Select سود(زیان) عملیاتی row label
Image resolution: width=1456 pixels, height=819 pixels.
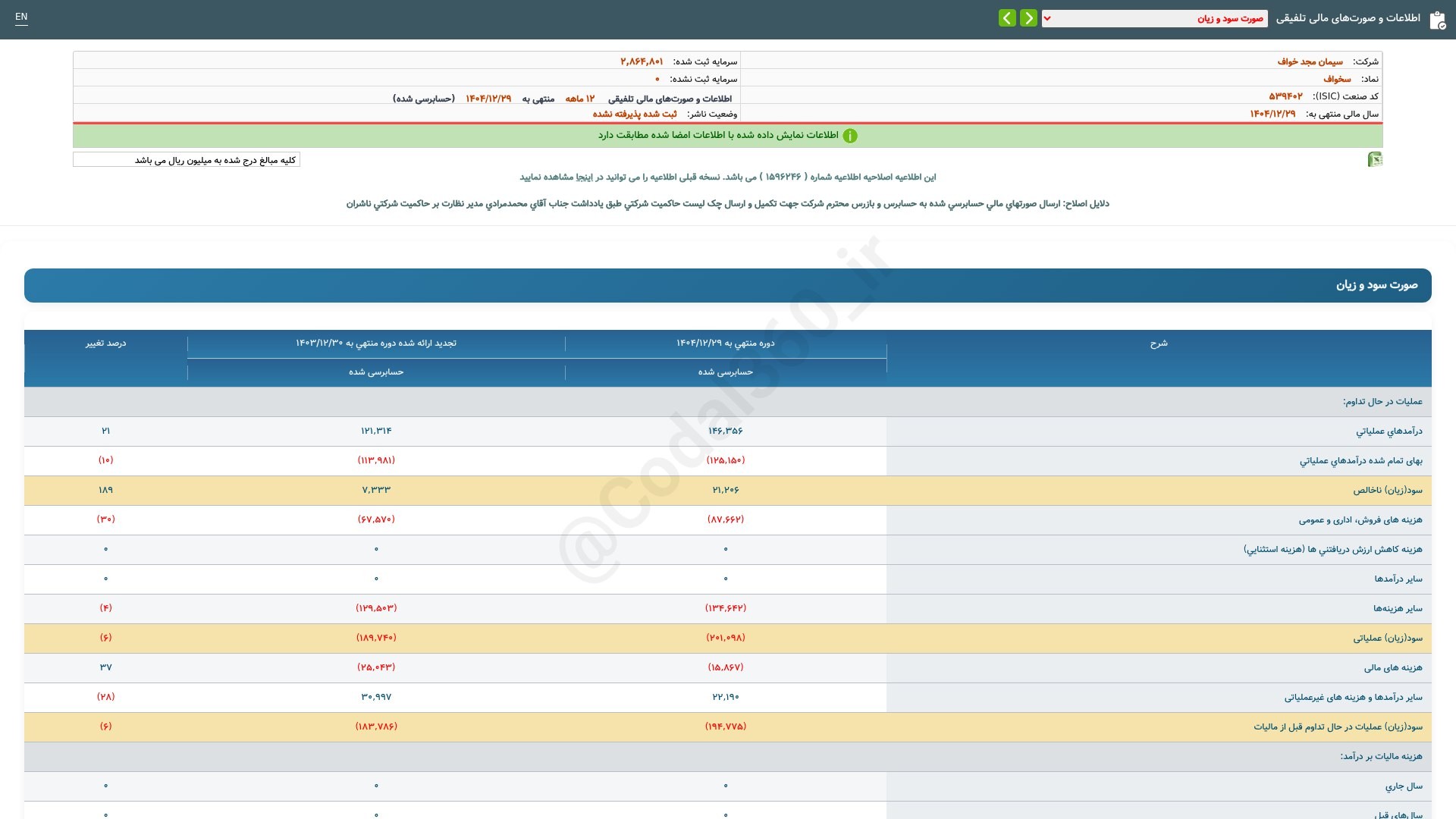pos(1388,639)
